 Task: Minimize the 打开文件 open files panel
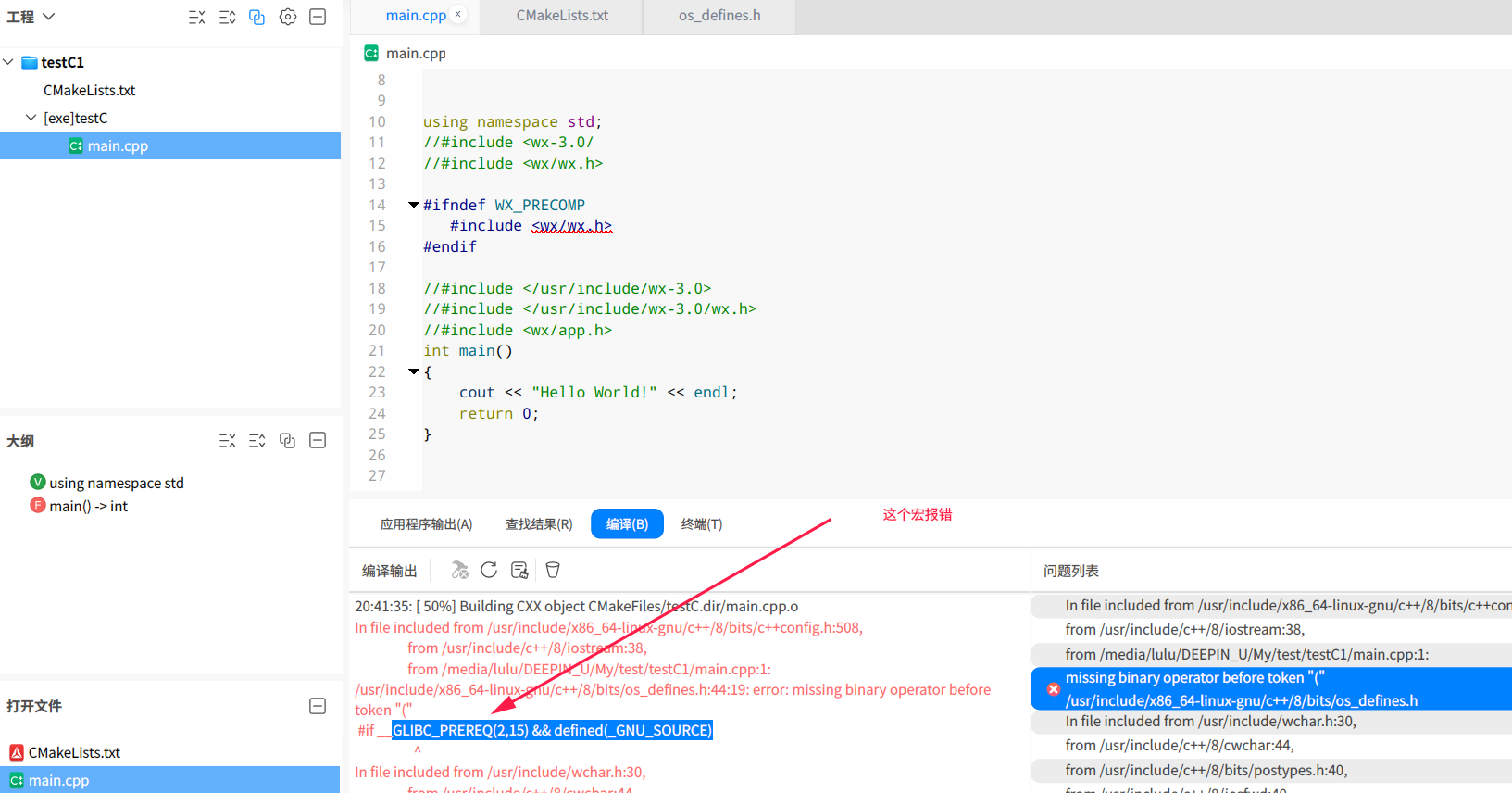tap(318, 706)
